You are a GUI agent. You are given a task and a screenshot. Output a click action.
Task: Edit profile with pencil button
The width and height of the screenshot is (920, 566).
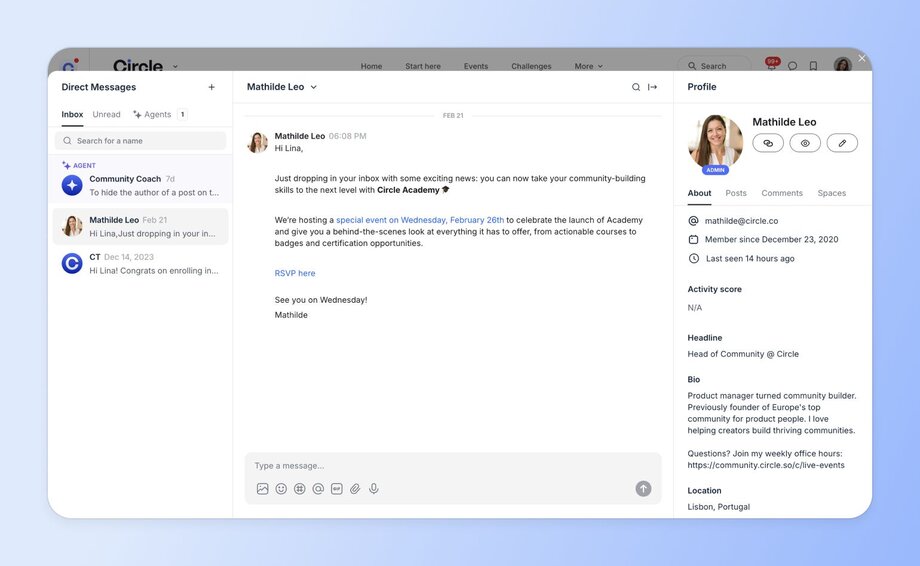pyautogui.click(x=842, y=143)
